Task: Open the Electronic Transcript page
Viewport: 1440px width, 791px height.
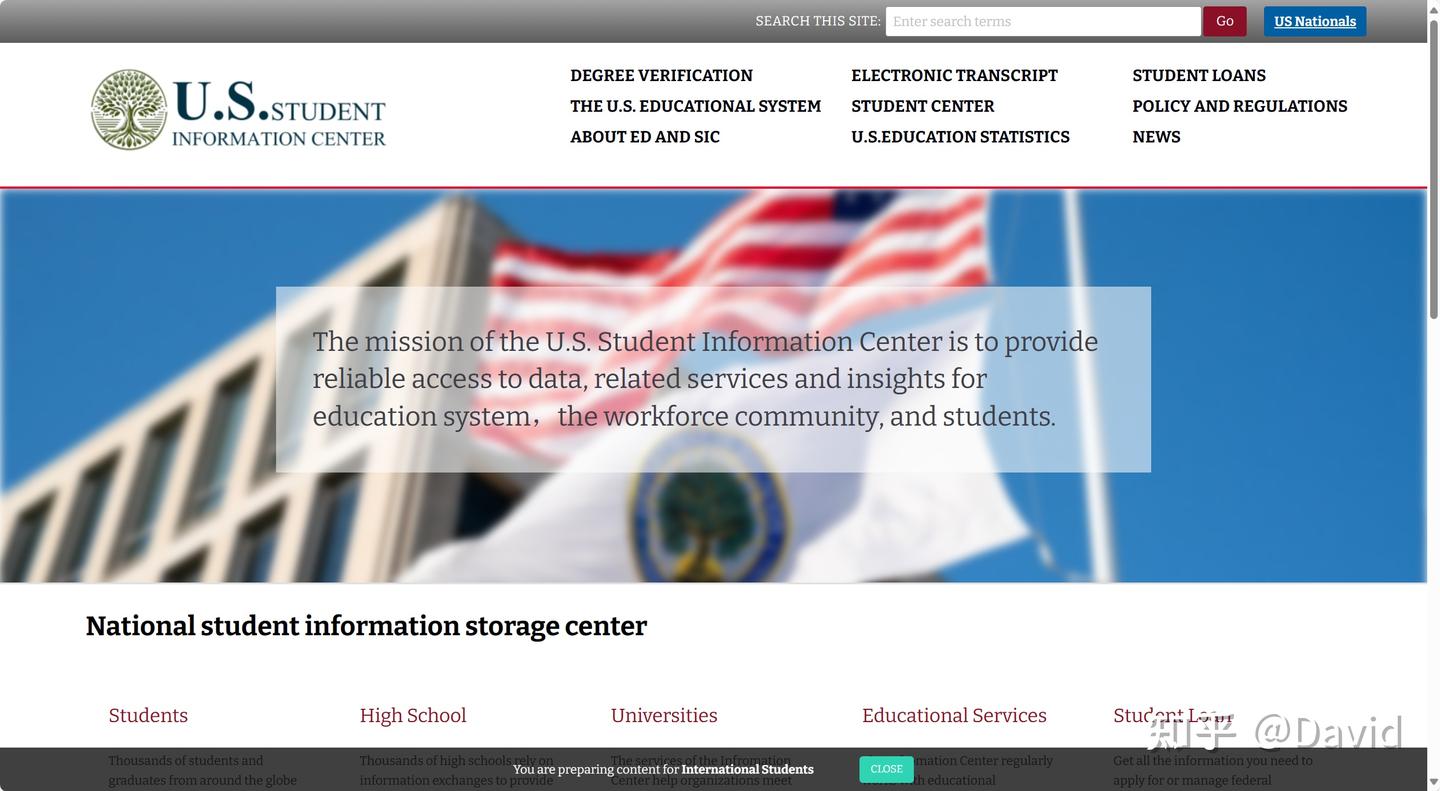Action: (954, 75)
